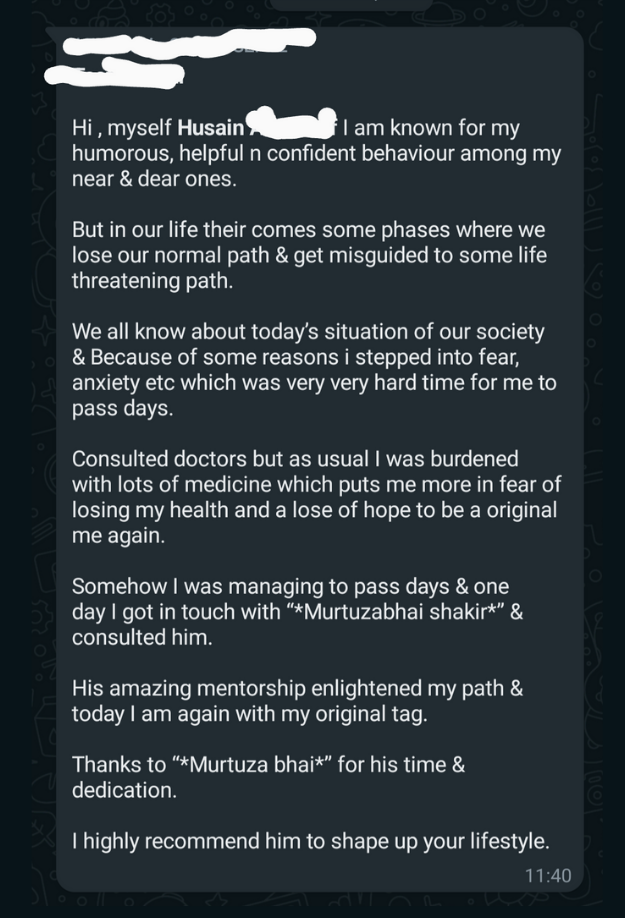Click the line "We all know about today's situation"
Viewport: 625px width, 918px height.
click(x=308, y=331)
